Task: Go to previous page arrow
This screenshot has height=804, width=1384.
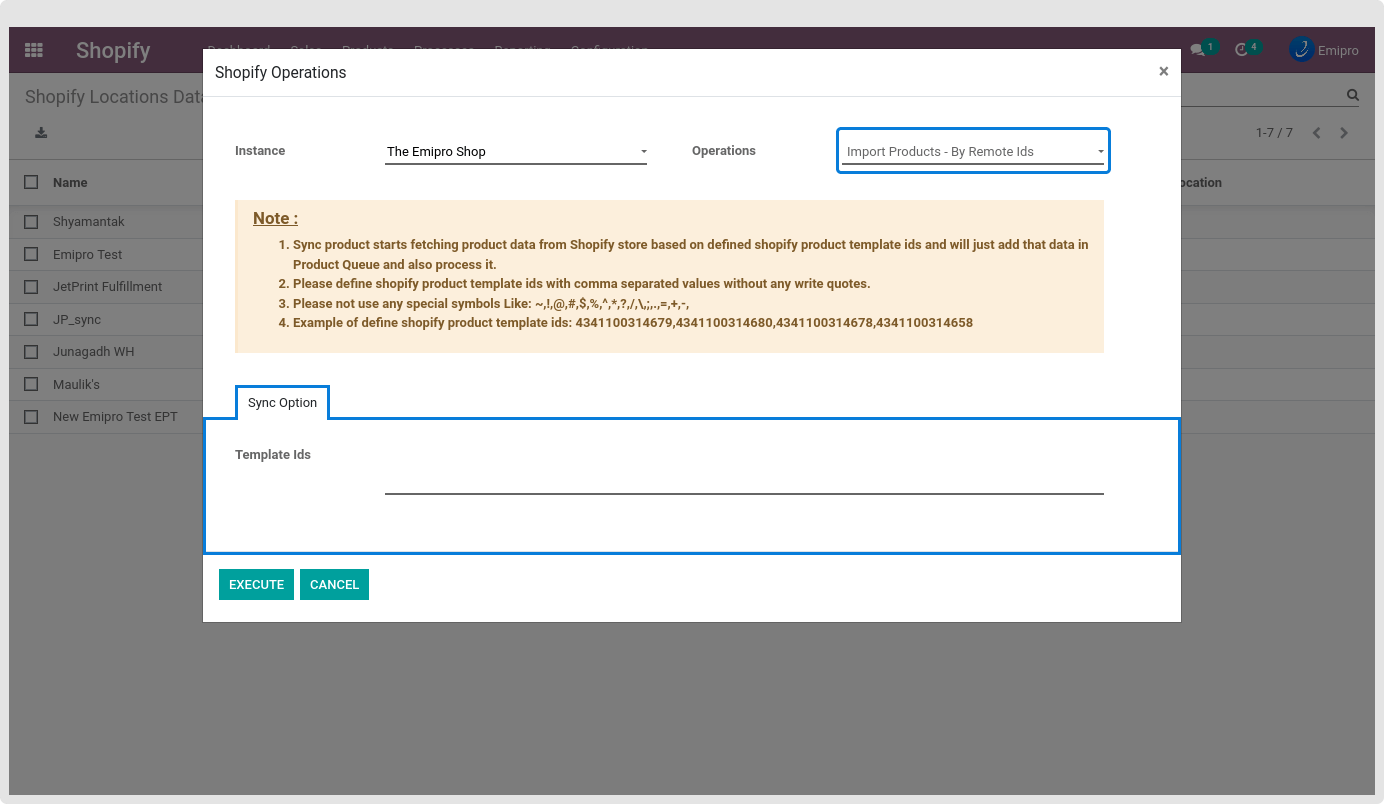Action: coord(1316,133)
